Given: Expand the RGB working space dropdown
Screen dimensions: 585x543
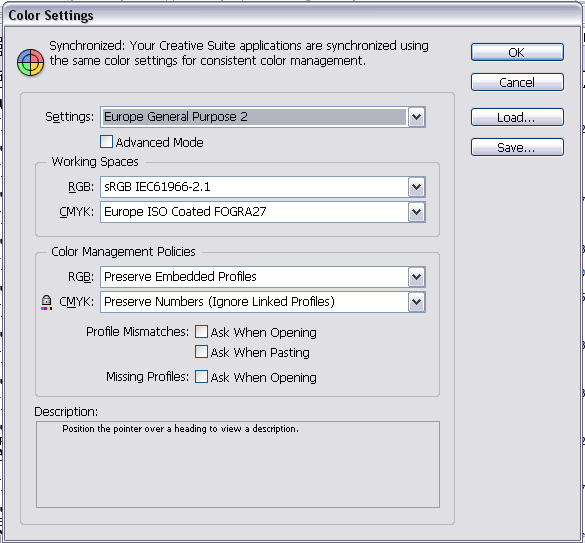Looking at the screenshot, I should 416,187.
